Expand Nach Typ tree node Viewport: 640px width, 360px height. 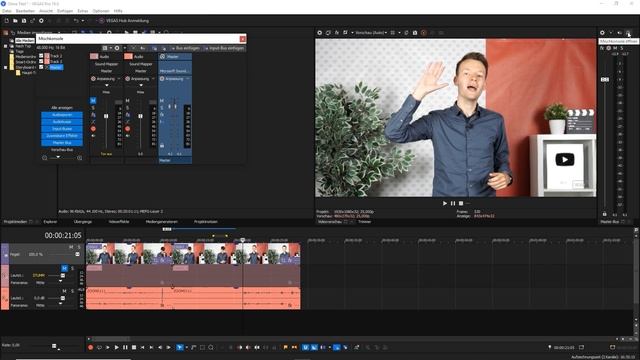tap(6, 46)
